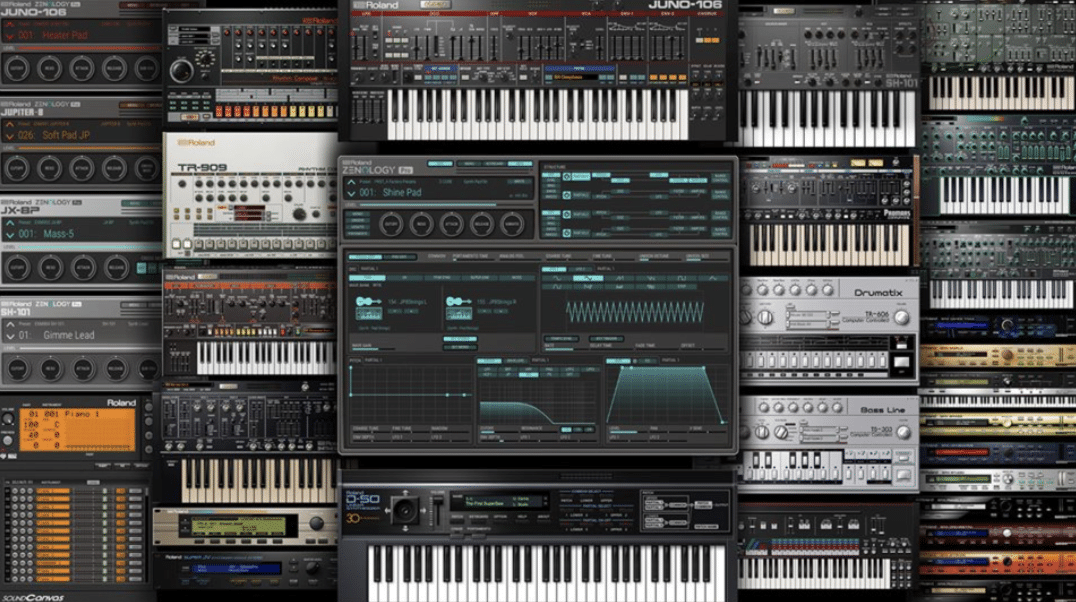The height and width of the screenshot is (602, 1076).
Task: Click the orange Sound Canvas display showing Piano 1
Action: (x=78, y=430)
